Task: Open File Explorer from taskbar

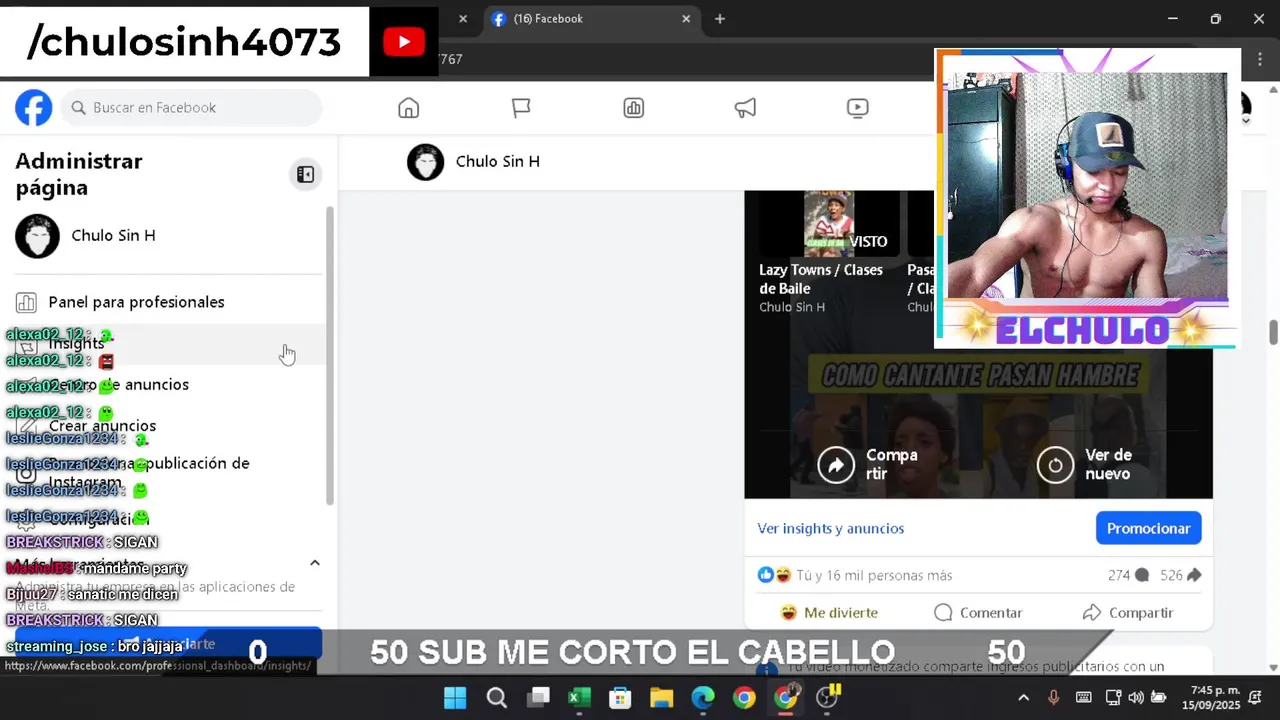Action: tap(662, 697)
